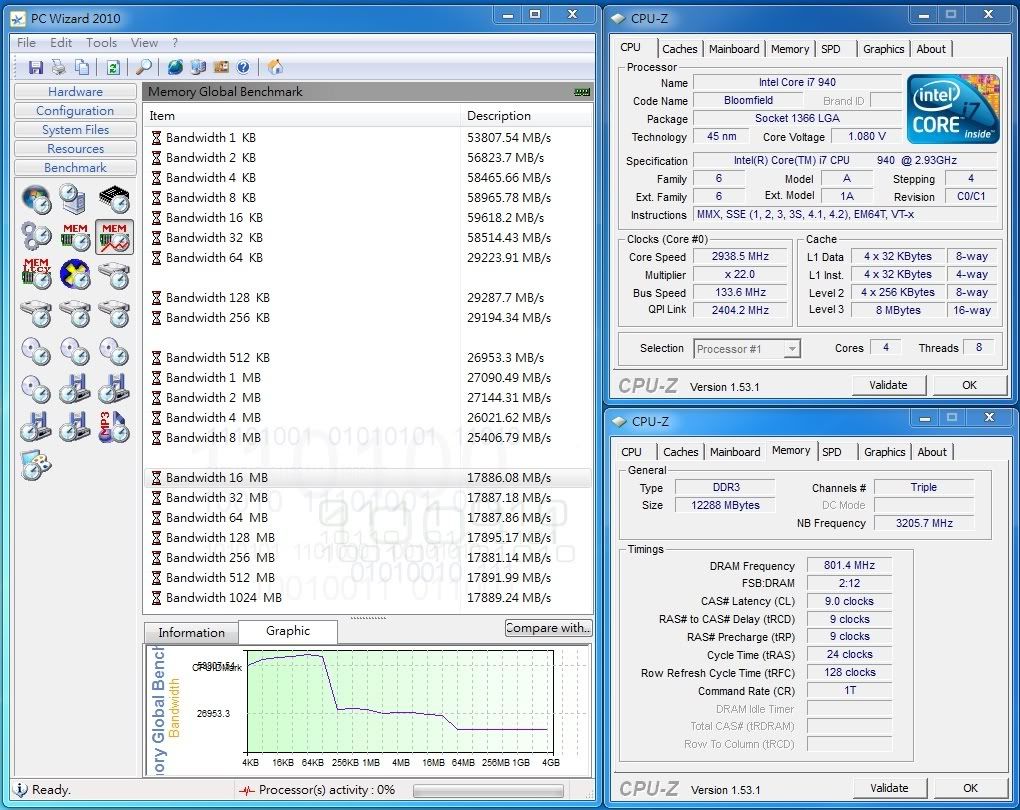Select the computer tower benchmark icon
Image resolution: width=1020 pixels, height=810 pixels.
tap(74, 198)
